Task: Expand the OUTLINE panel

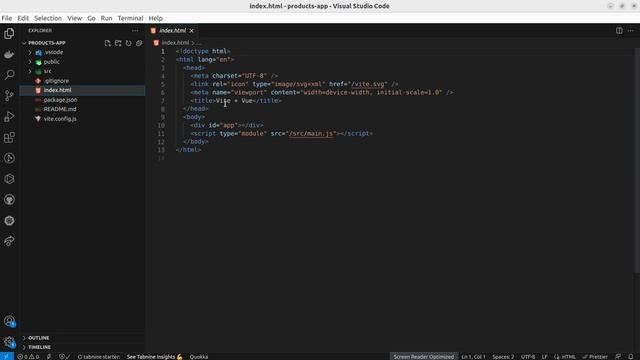Action: point(38,338)
